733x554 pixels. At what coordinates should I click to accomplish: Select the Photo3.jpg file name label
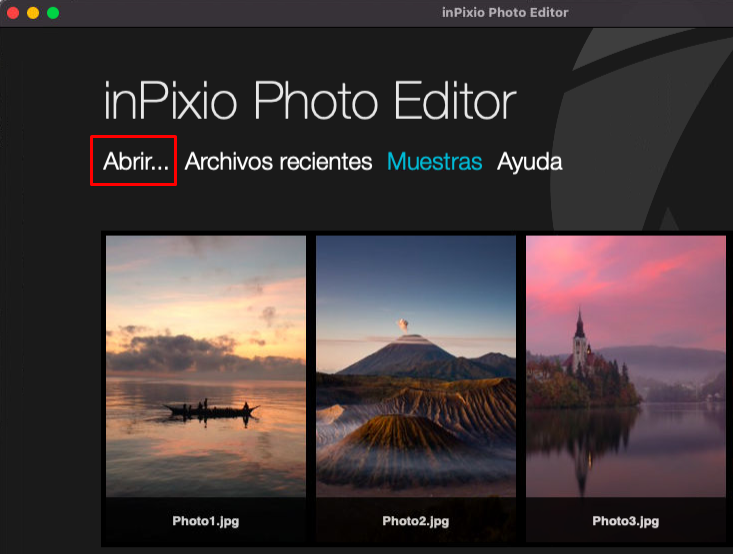click(625, 521)
